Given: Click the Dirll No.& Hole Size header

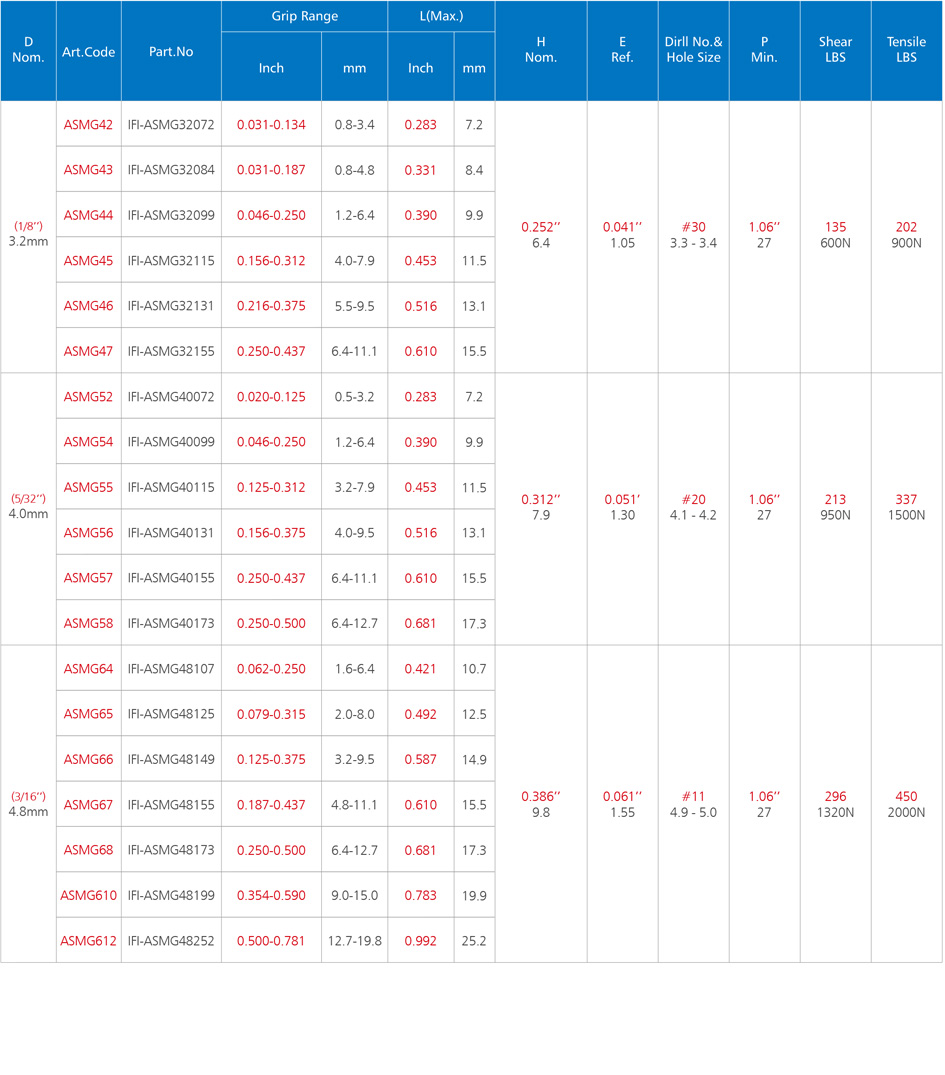Looking at the screenshot, I should (x=693, y=50).
